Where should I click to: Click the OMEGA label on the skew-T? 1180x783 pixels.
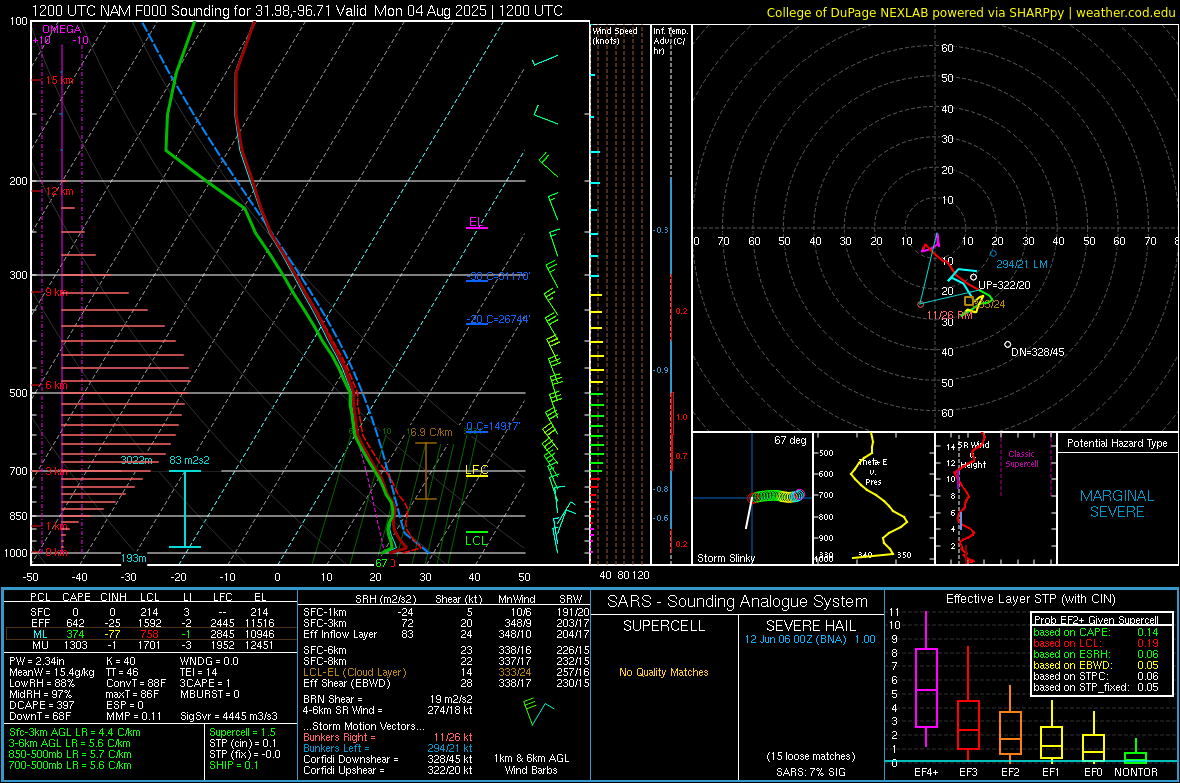pos(61,29)
